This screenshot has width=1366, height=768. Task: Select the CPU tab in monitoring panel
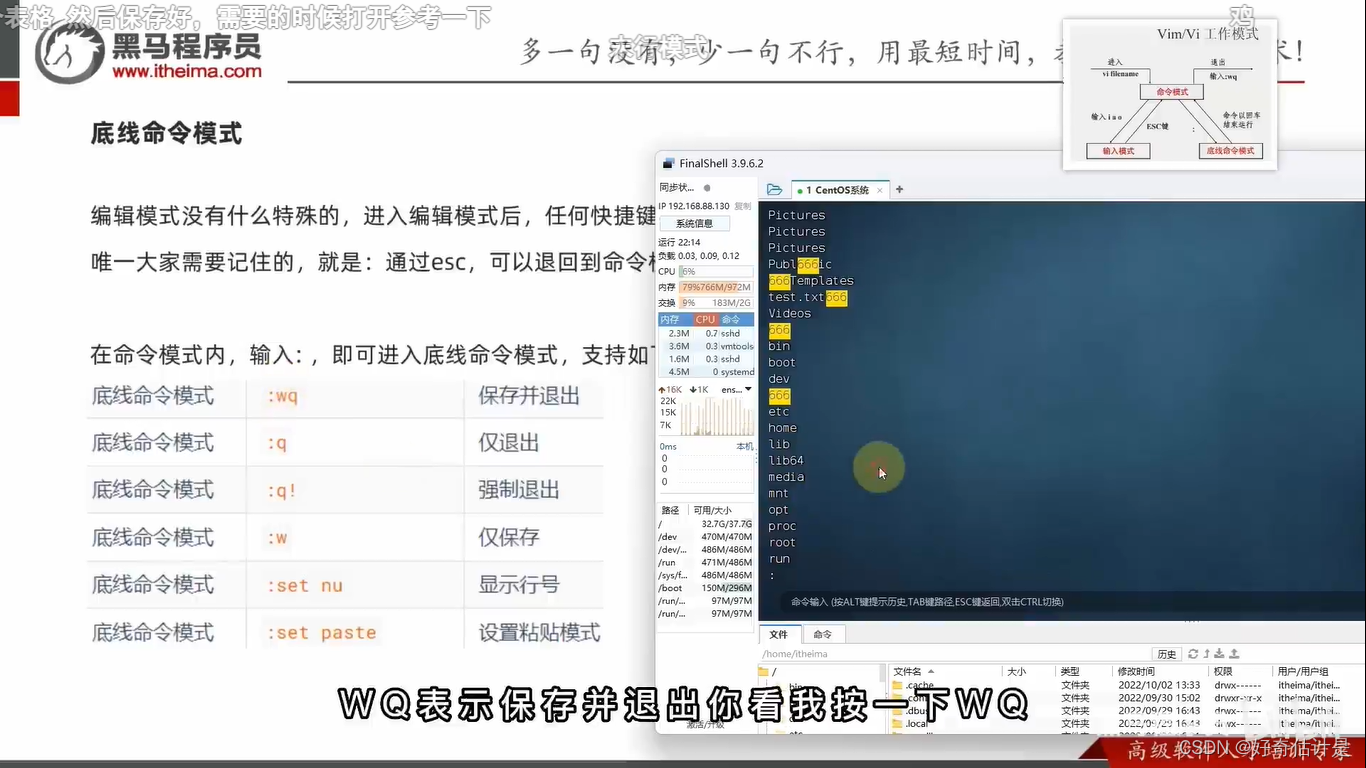pos(706,318)
